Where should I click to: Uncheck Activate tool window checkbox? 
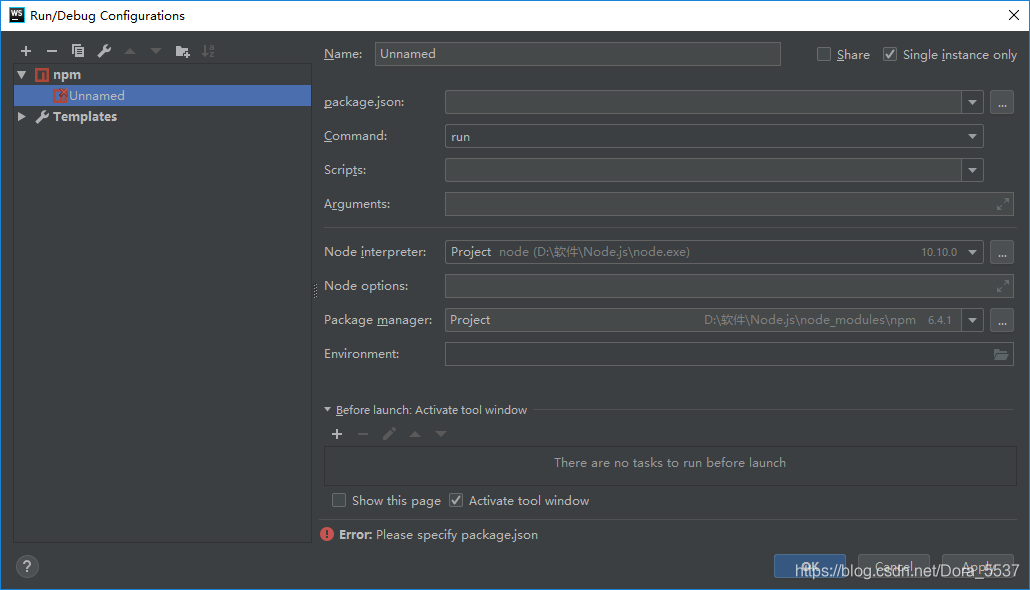(x=456, y=500)
